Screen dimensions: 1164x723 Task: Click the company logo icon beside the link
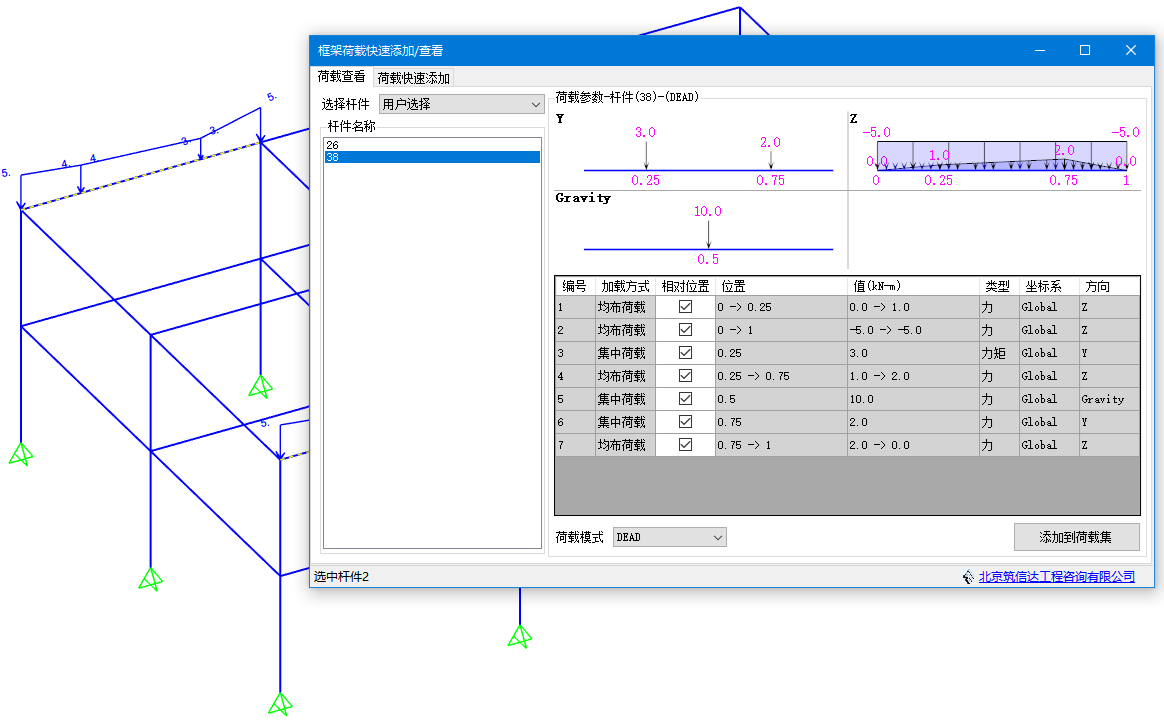pos(968,577)
